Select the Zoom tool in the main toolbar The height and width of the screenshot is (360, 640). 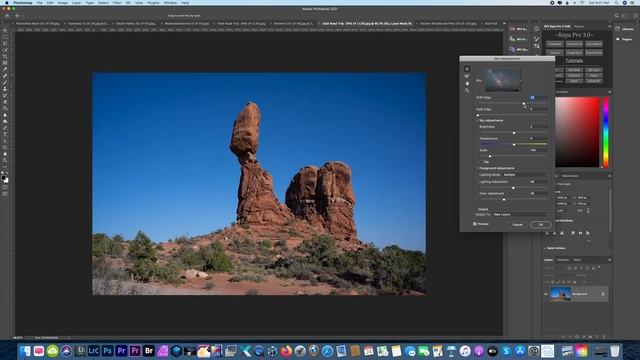click(5, 160)
